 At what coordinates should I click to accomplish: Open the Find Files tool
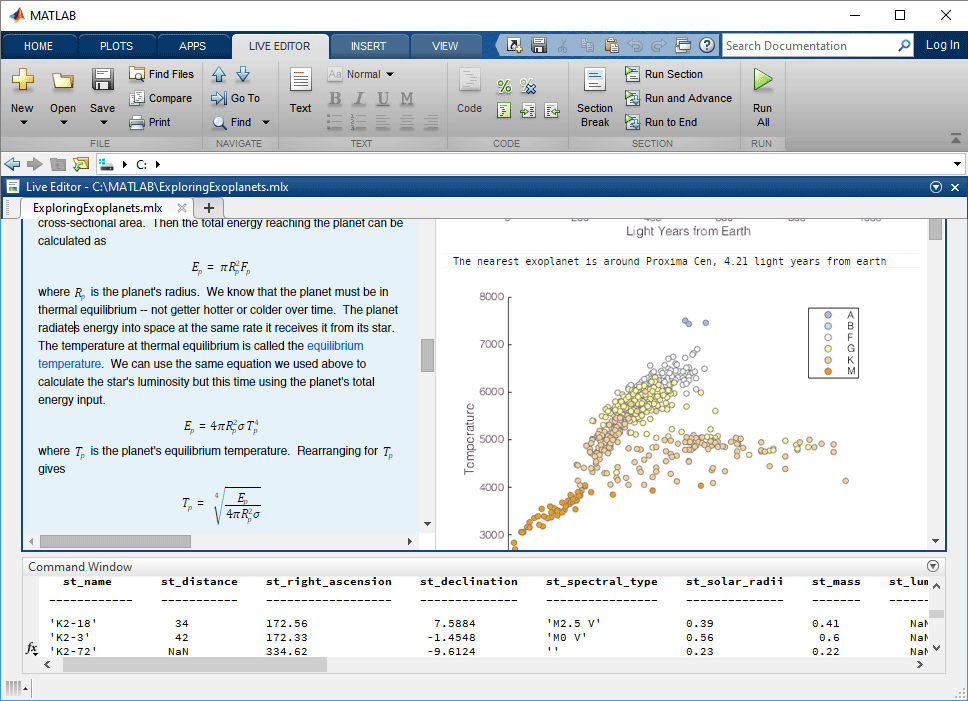click(x=161, y=73)
